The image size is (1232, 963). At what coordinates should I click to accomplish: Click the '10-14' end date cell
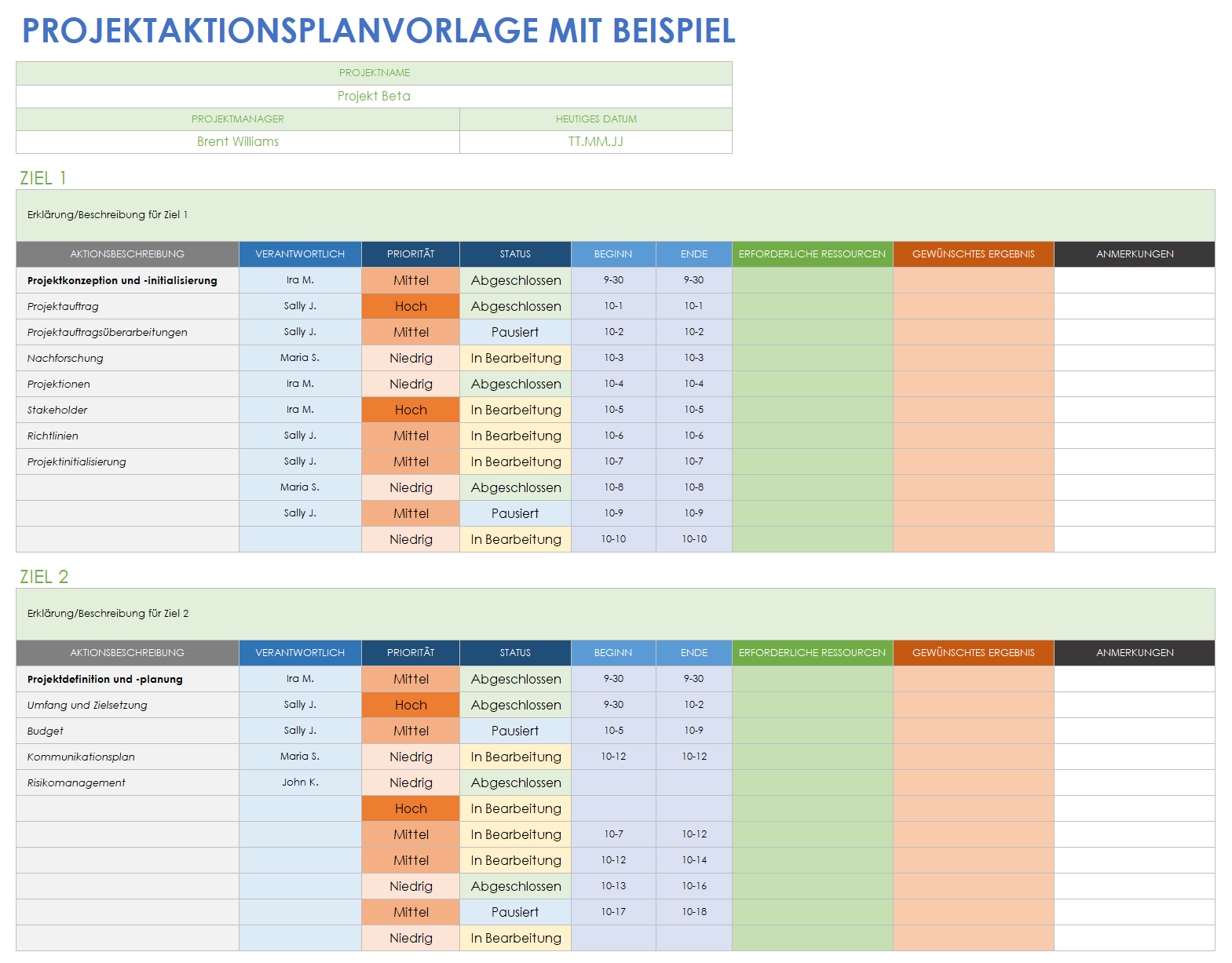click(x=694, y=860)
